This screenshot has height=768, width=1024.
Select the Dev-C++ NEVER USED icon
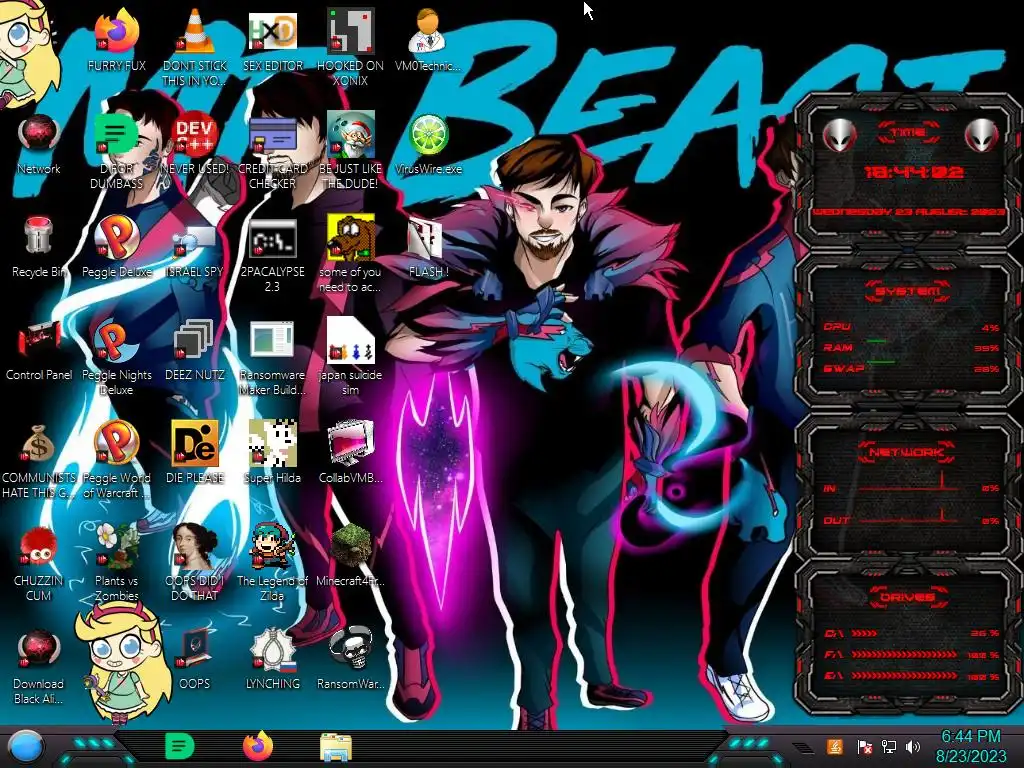click(195, 134)
